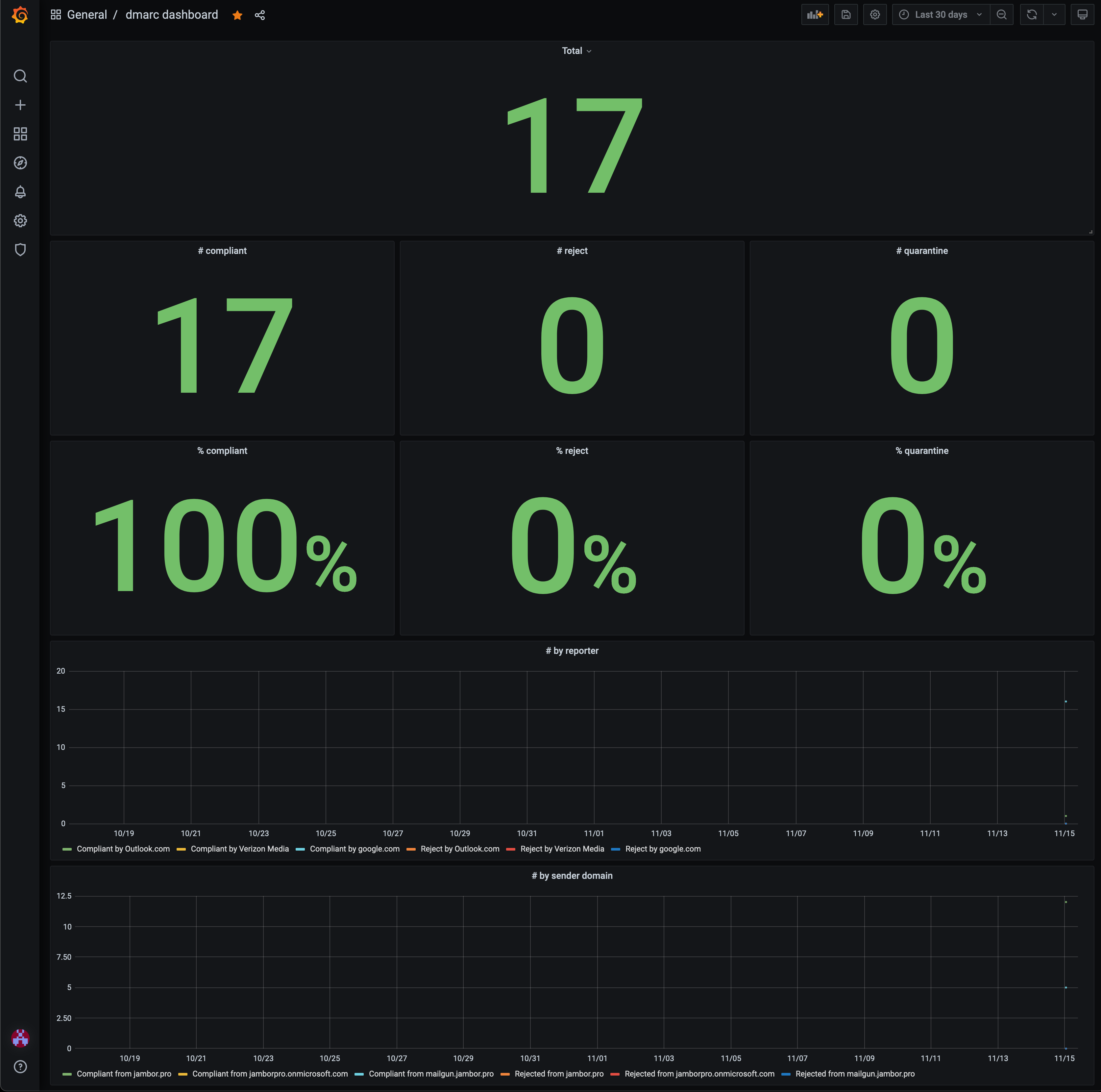Click the General folder breadcrumb
The width and height of the screenshot is (1101, 1092).
pyautogui.click(x=86, y=15)
